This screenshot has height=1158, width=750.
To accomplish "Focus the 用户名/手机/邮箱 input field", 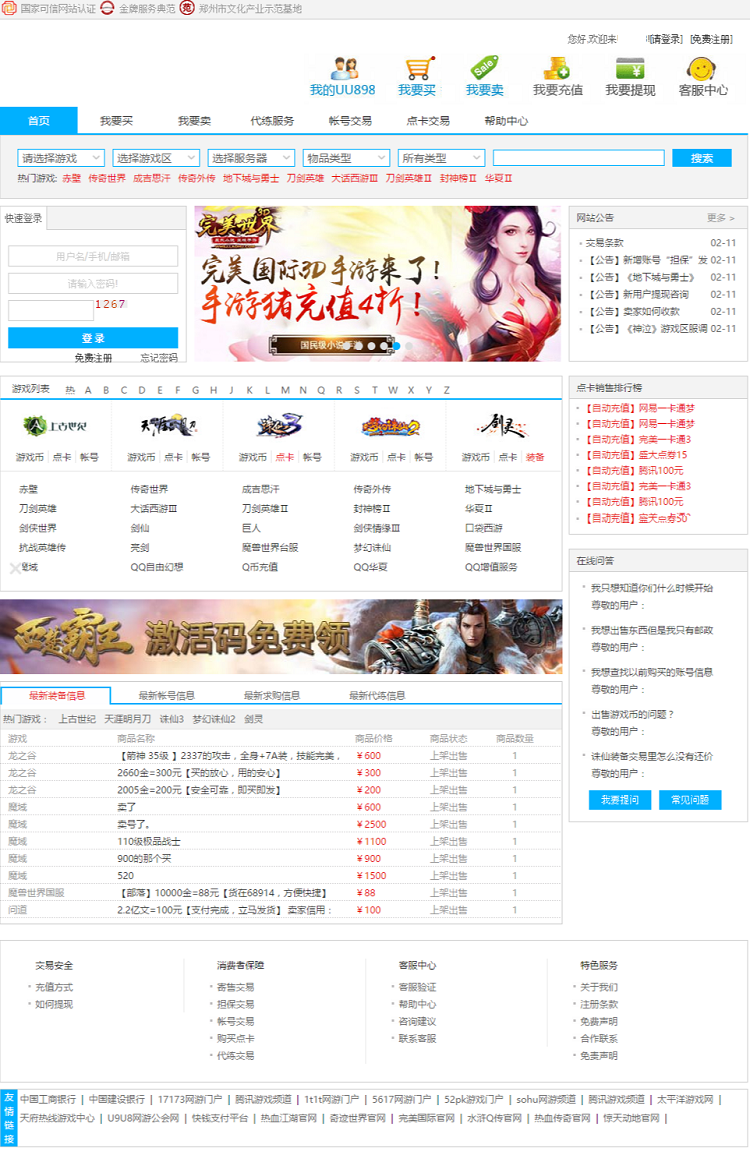I will 93,256.
